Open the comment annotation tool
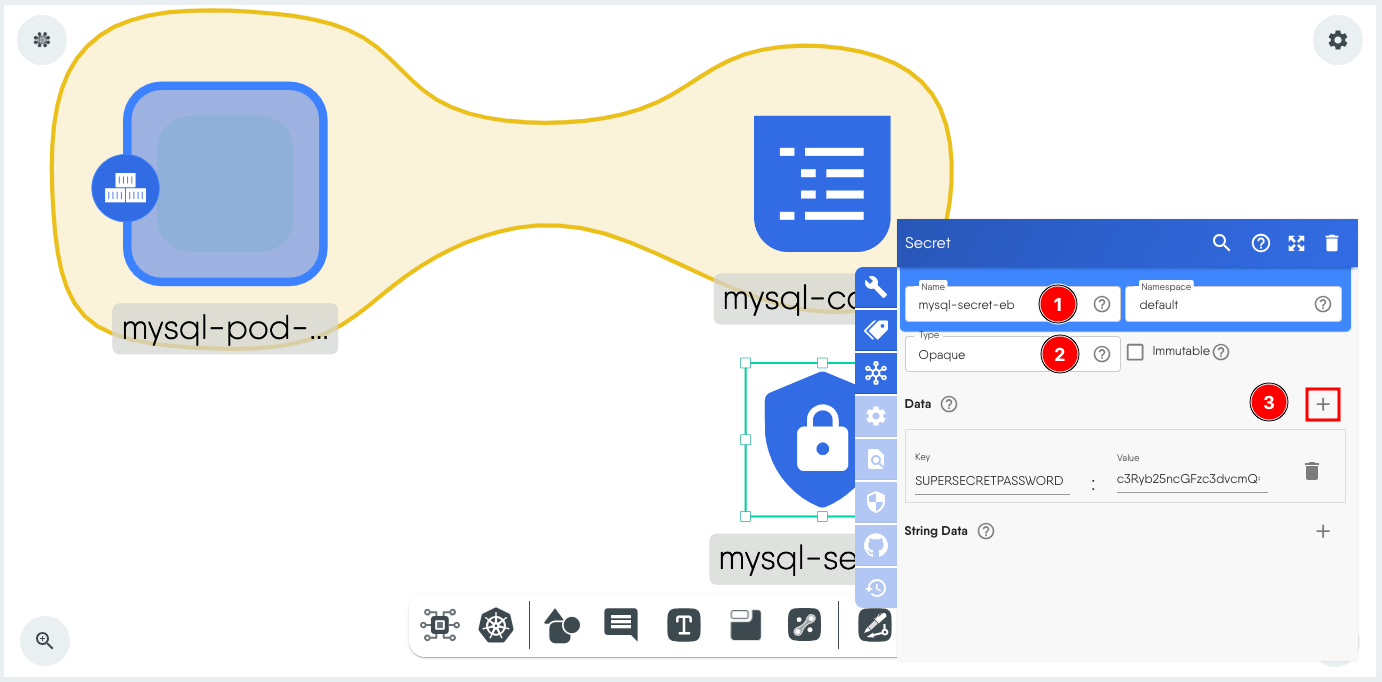The width and height of the screenshot is (1382, 682). coord(622,624)
